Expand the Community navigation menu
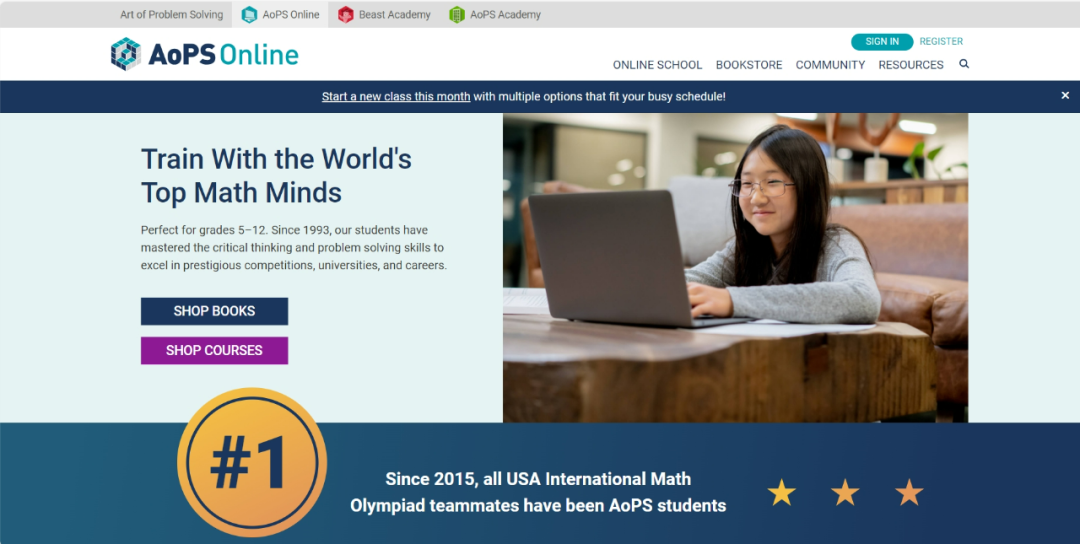 pyautogui.click(x=830, y=65)
